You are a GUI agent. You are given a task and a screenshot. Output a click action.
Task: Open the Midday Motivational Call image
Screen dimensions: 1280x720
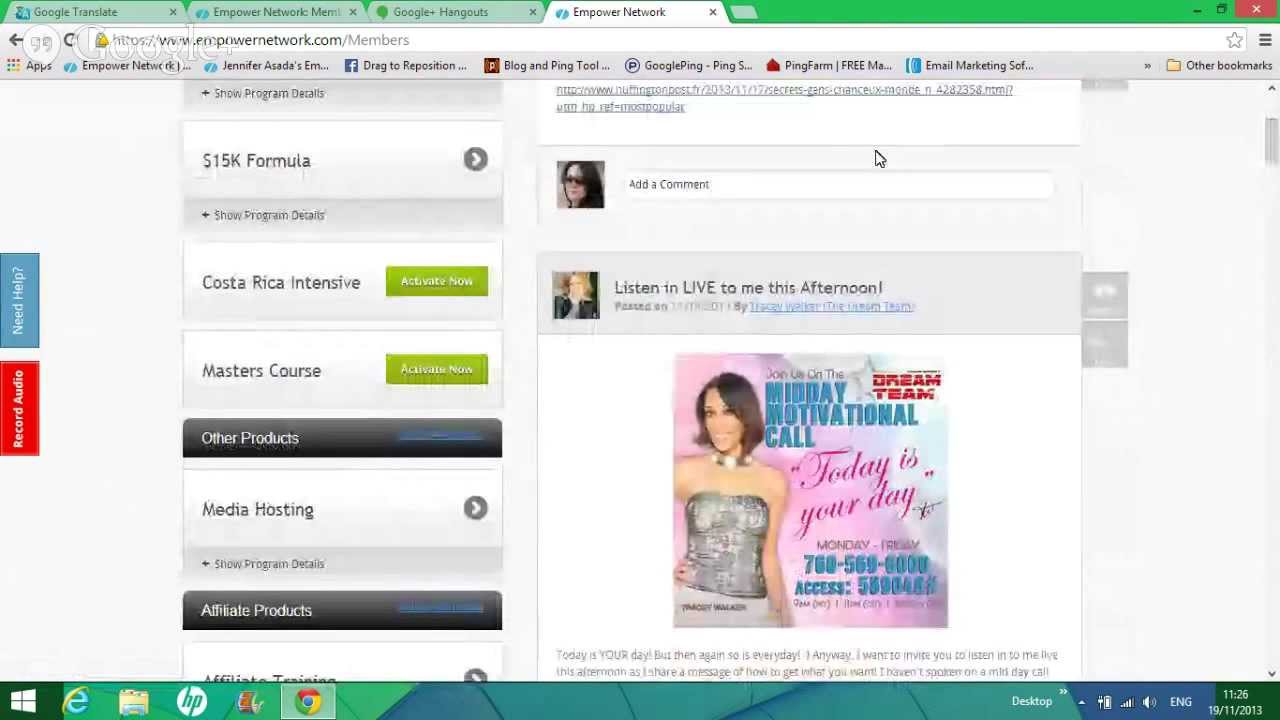[x=811, y=491]
